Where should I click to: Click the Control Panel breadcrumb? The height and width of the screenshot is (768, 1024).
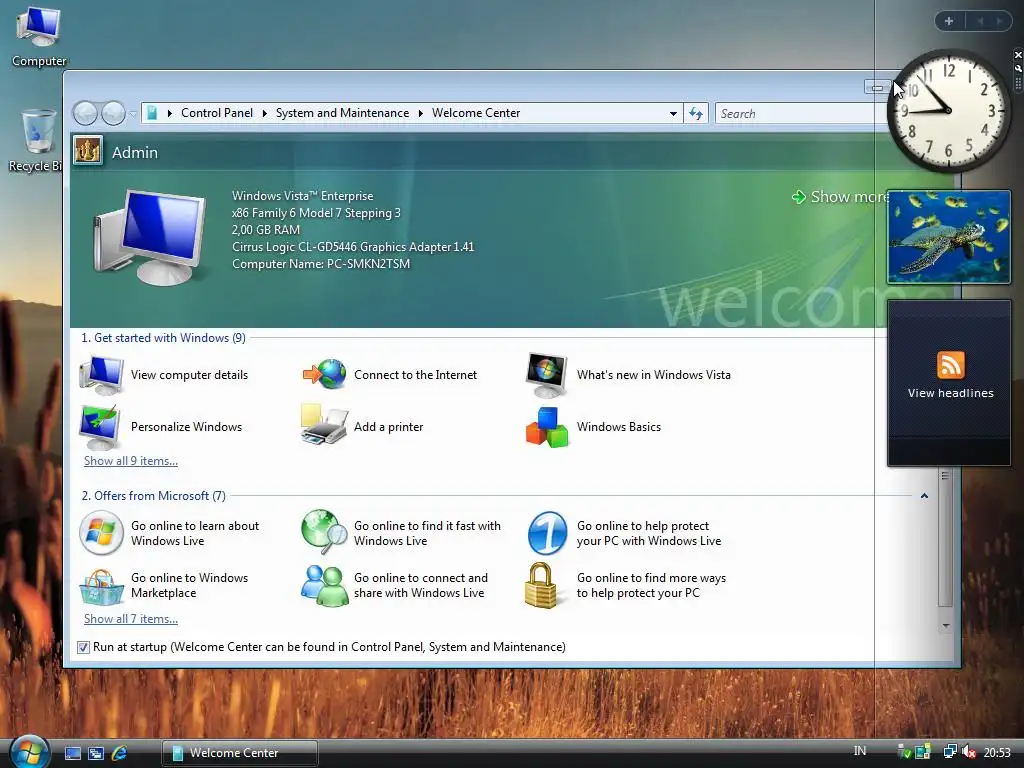point(217,113)
